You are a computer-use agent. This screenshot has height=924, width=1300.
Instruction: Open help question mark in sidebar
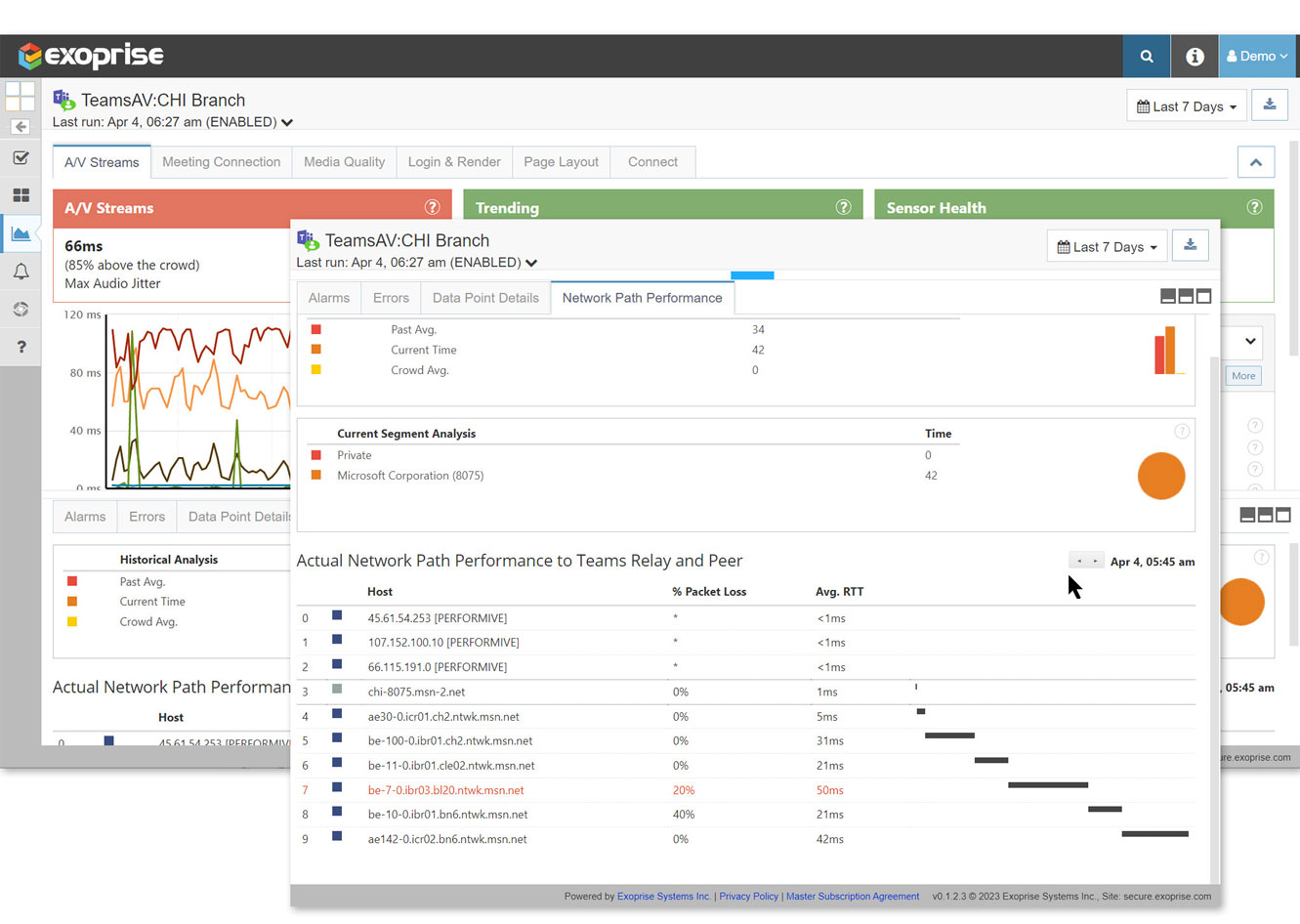click(21, 347)
